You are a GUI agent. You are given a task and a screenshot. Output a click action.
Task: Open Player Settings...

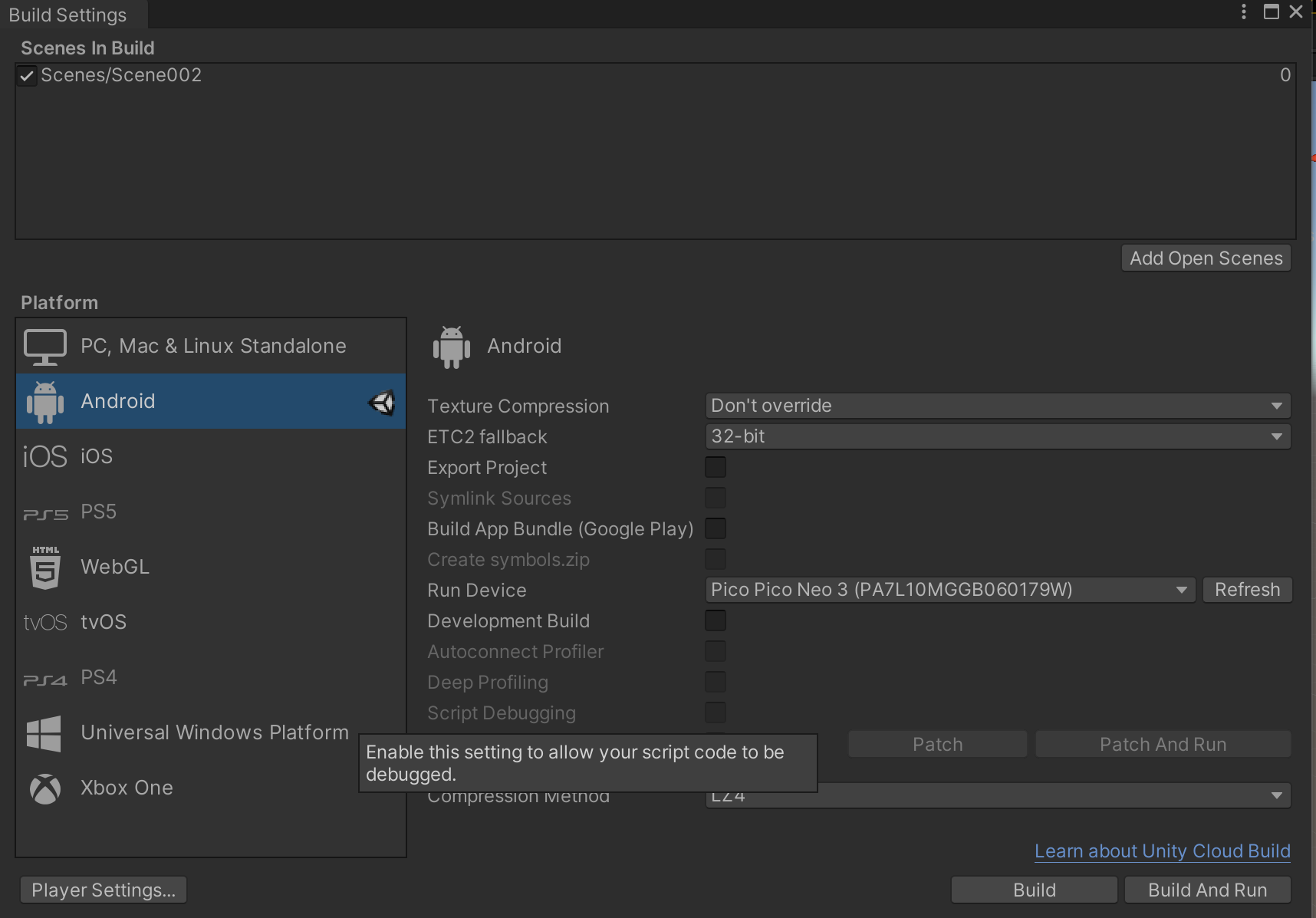click(104, 890)
